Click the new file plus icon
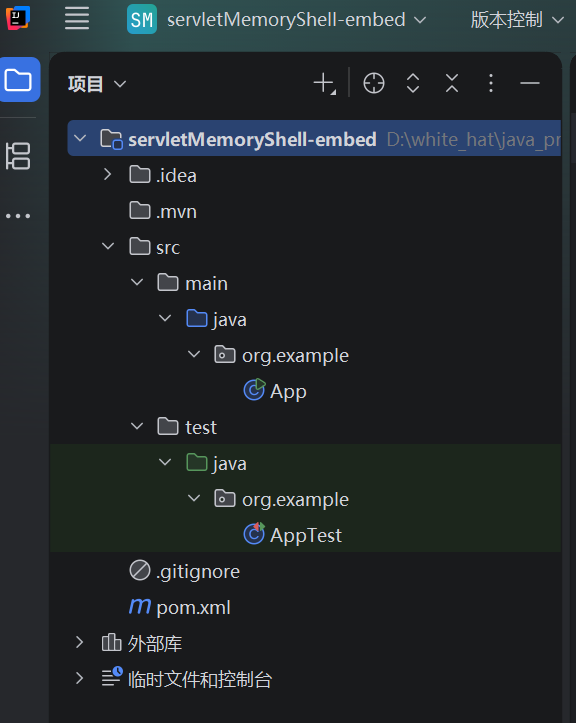Viewport: 576px width, 723px height. coord(324,83)
